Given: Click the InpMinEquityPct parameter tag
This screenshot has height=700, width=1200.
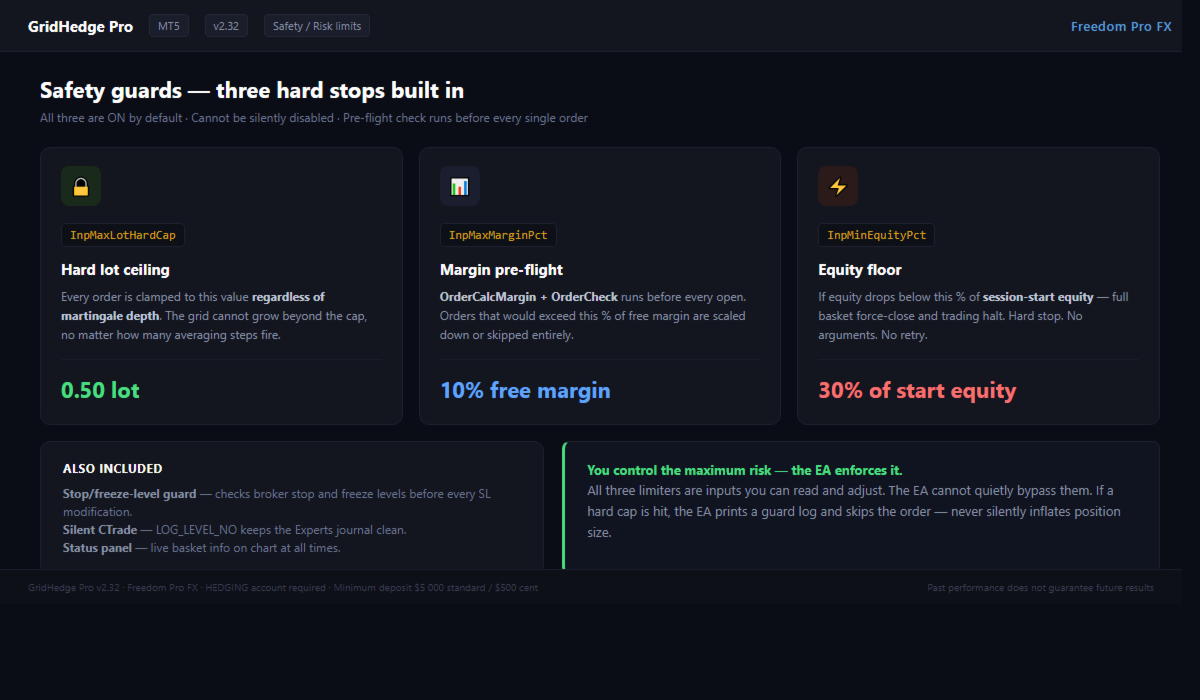Looking at the screenshot, I should [x=876, y=235].
